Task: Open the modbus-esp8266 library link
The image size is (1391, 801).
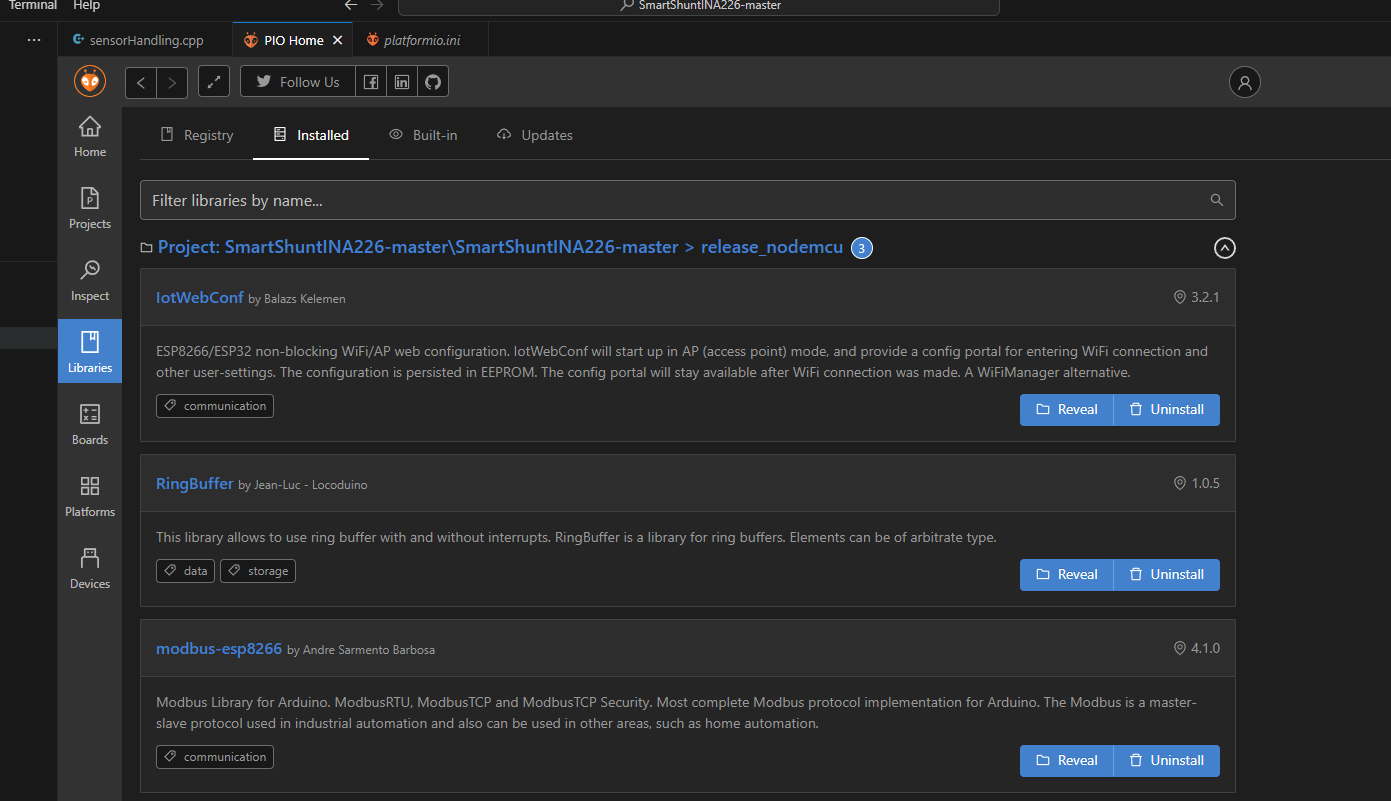Action: (219, 648)
